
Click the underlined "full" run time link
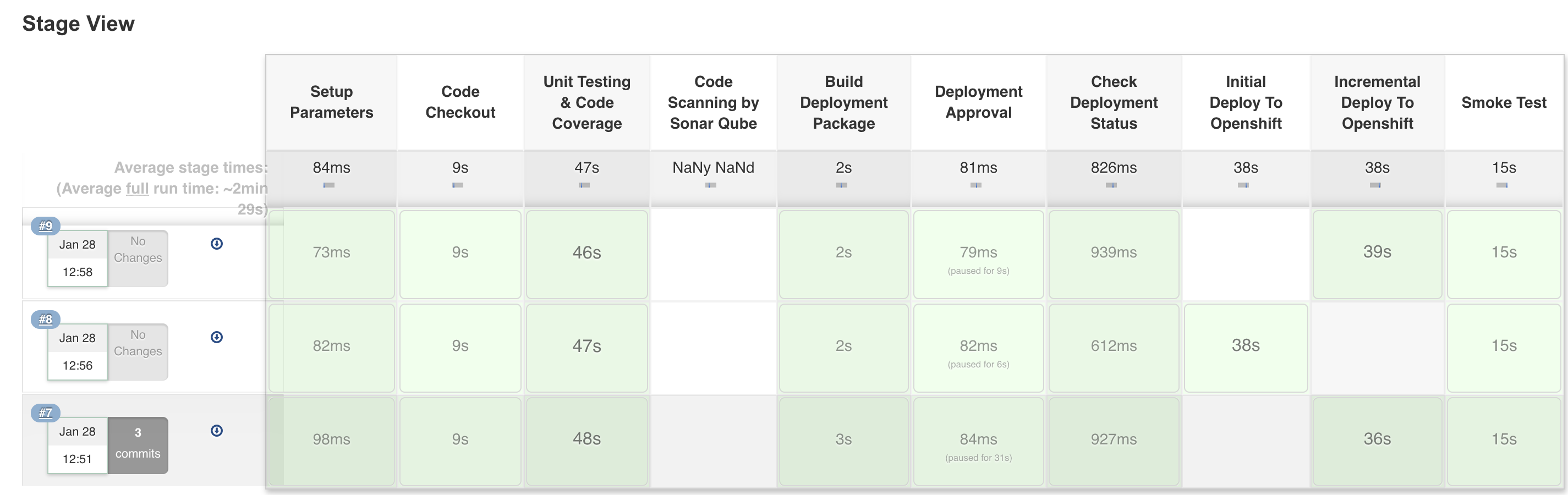pyautogui.click(x=138, y=188)
